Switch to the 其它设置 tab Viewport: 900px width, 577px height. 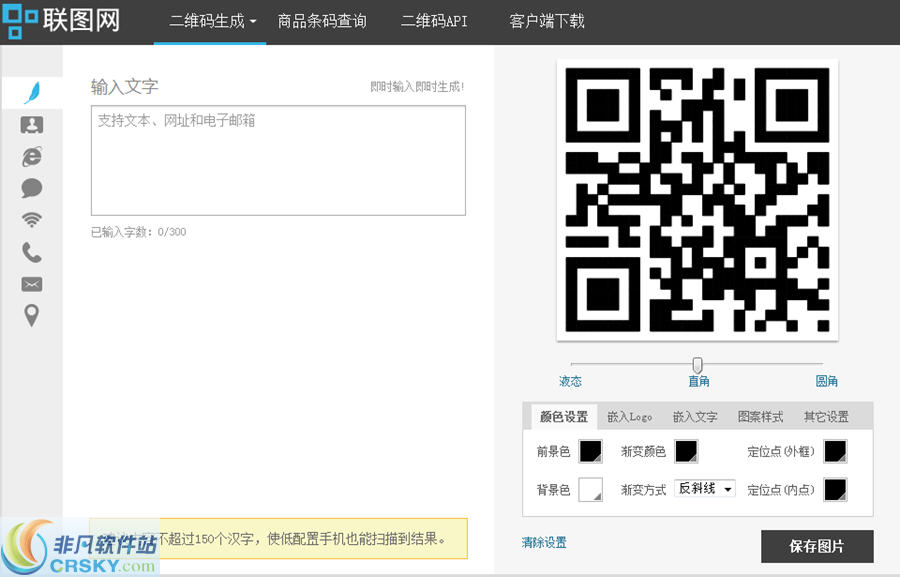826,417
